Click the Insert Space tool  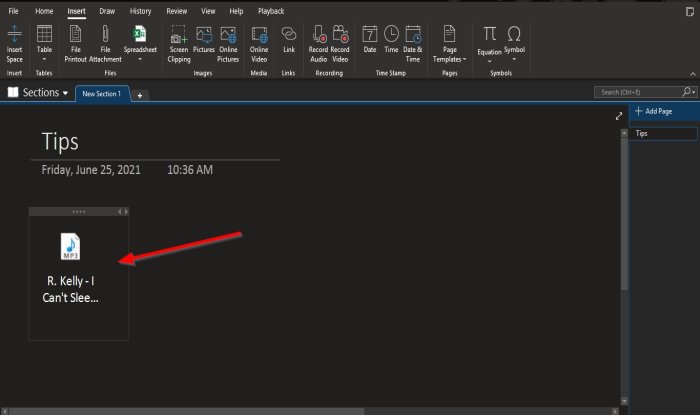(x=14, y=44)
